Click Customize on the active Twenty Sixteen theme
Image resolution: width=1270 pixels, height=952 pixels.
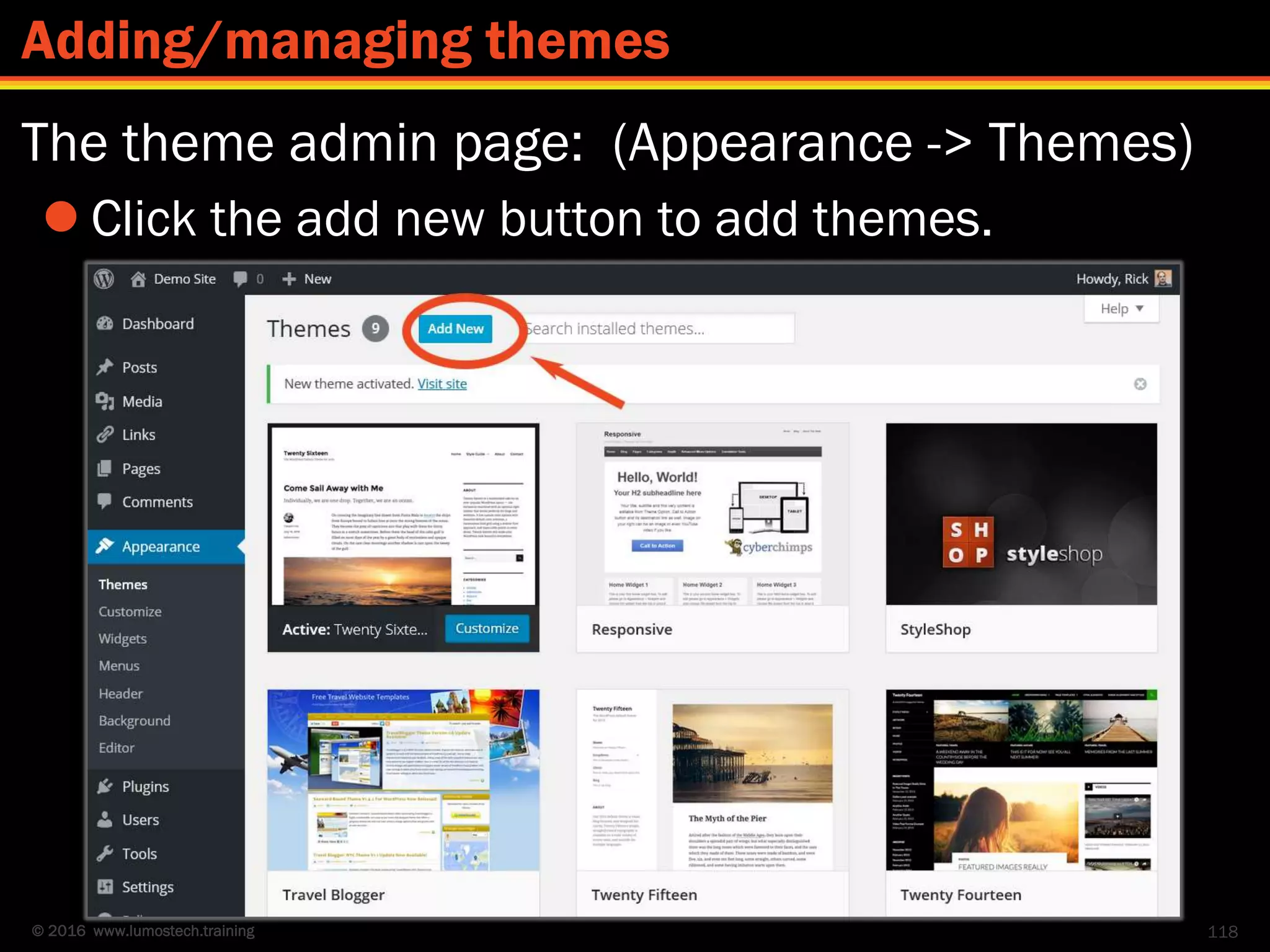(487, 628)
